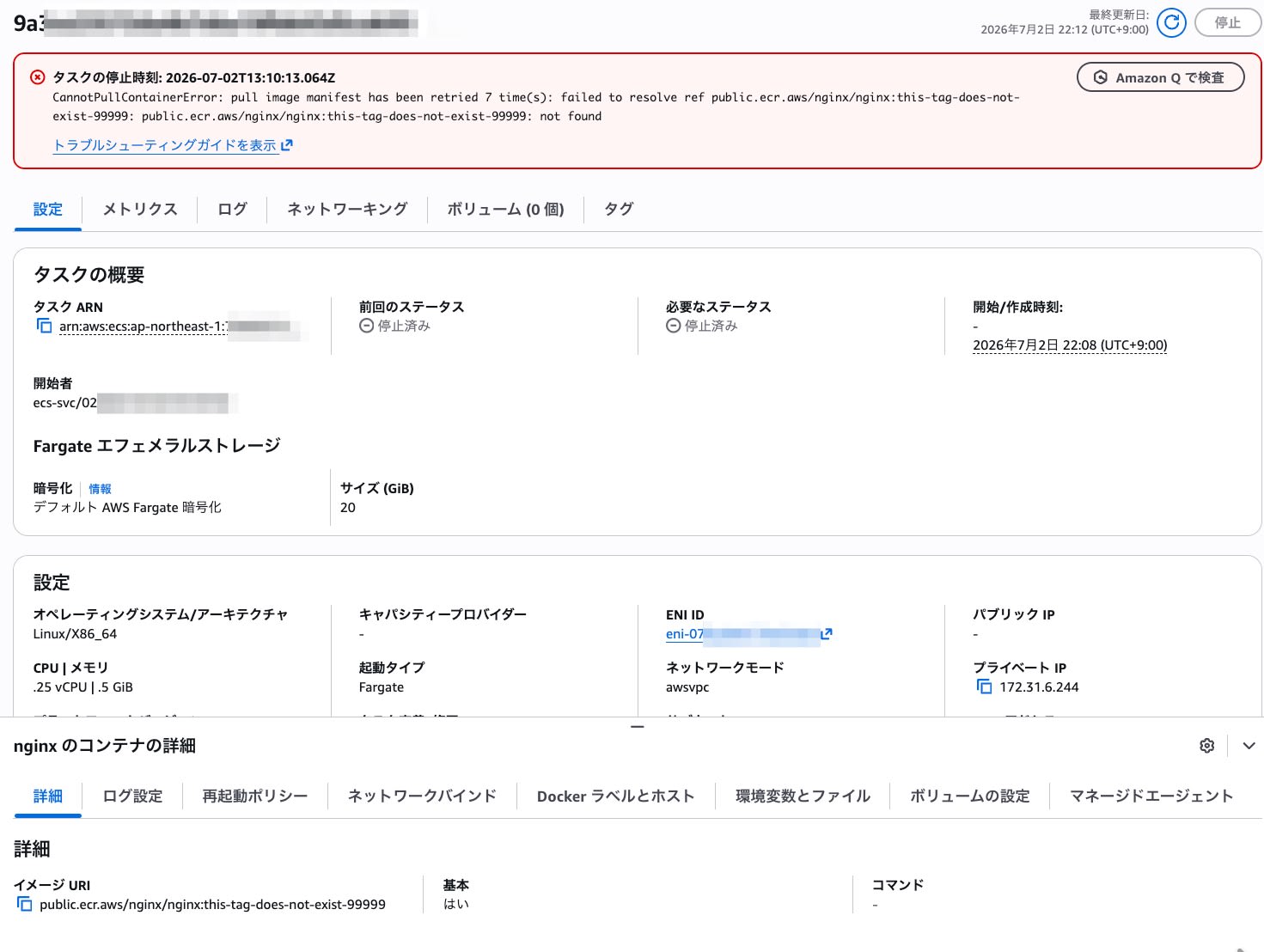The image size is (1264, 952).
Task: Click the red error icon in the alert
Action: tap(38, 77)
